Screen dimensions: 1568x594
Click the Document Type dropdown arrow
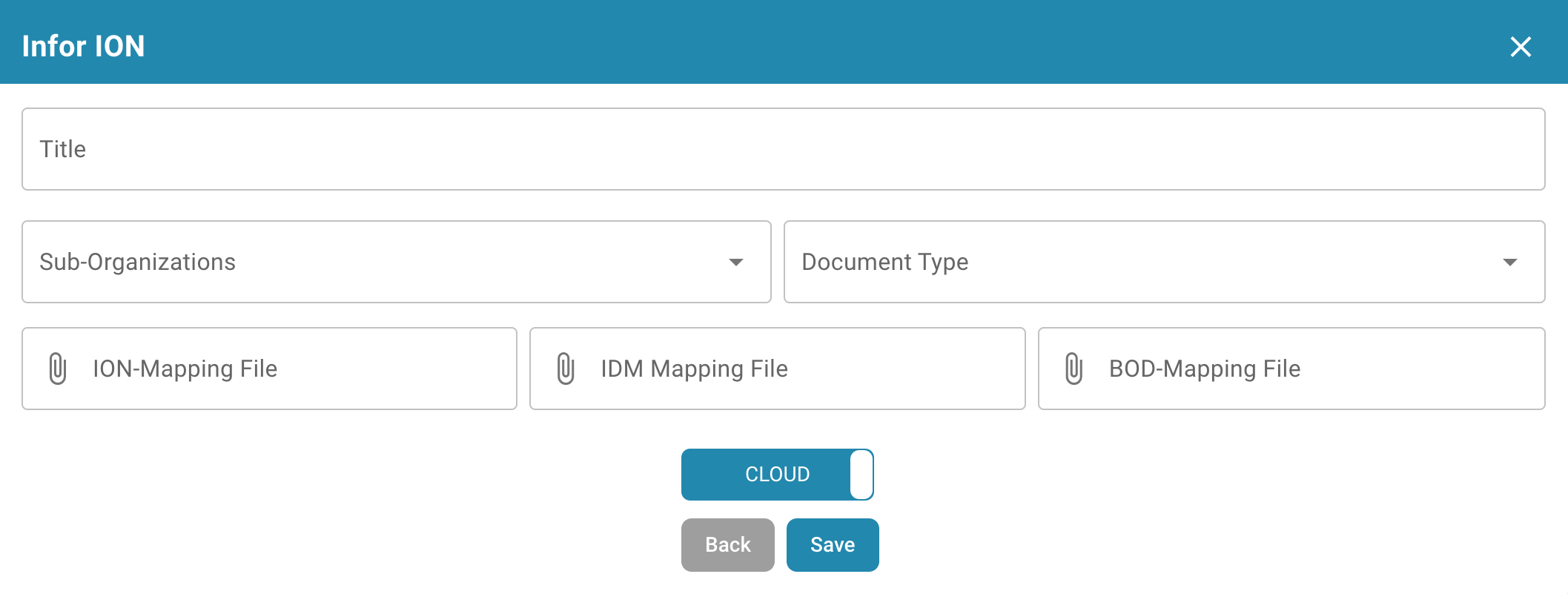pyautogui.click(x=1509, y=263)
